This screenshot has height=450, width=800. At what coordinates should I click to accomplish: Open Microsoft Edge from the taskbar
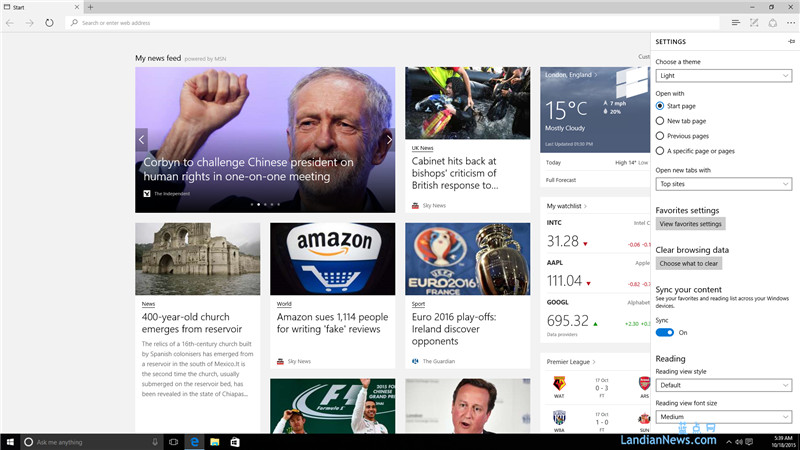pos(194,442)
